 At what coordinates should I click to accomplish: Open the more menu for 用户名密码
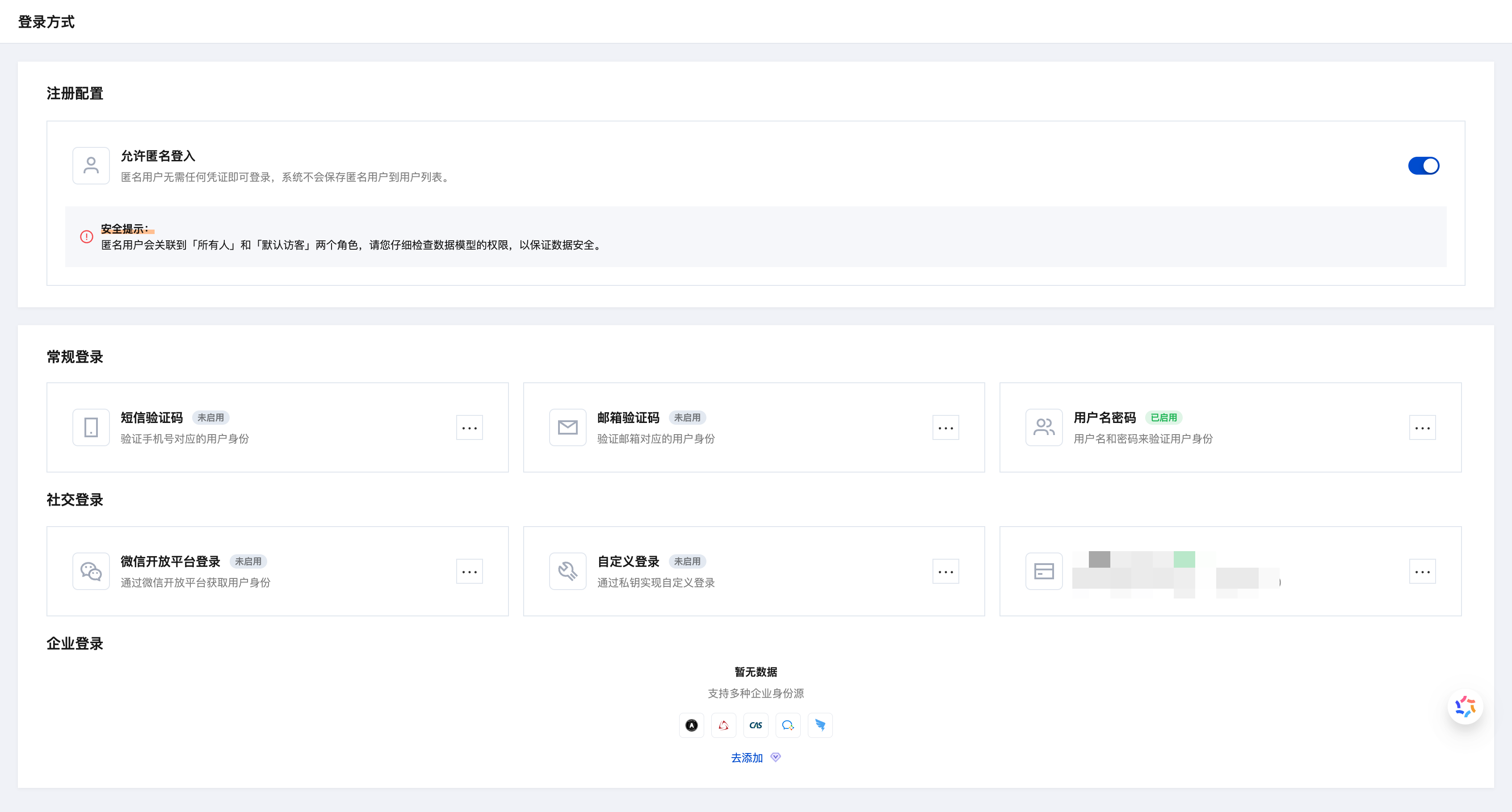click(1422, 428)
